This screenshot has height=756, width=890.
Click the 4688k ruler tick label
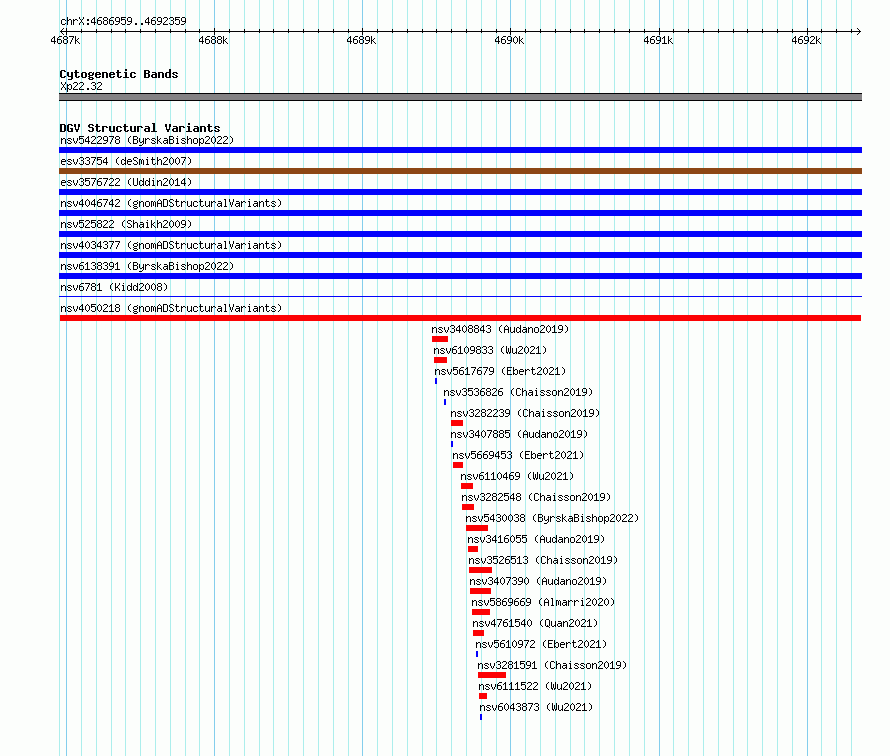point(213,40)
